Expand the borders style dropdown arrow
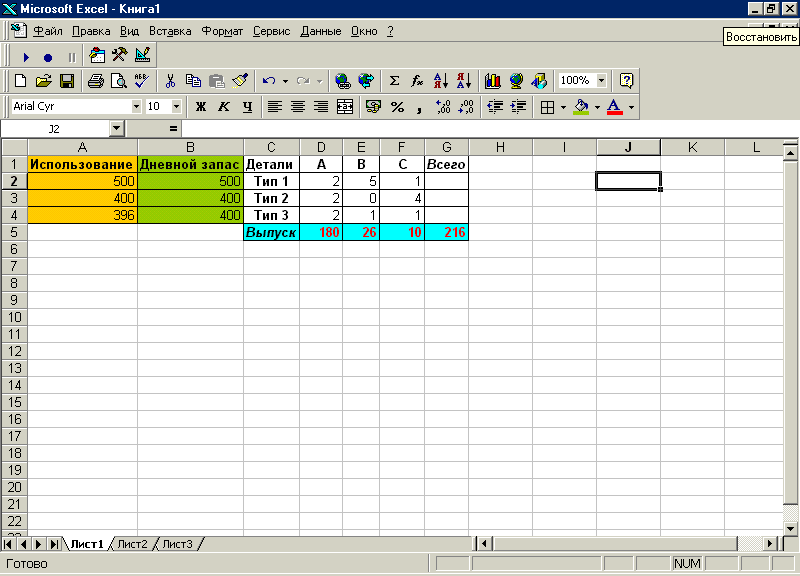The image size is (800, 576). click(x=563, y=107)
